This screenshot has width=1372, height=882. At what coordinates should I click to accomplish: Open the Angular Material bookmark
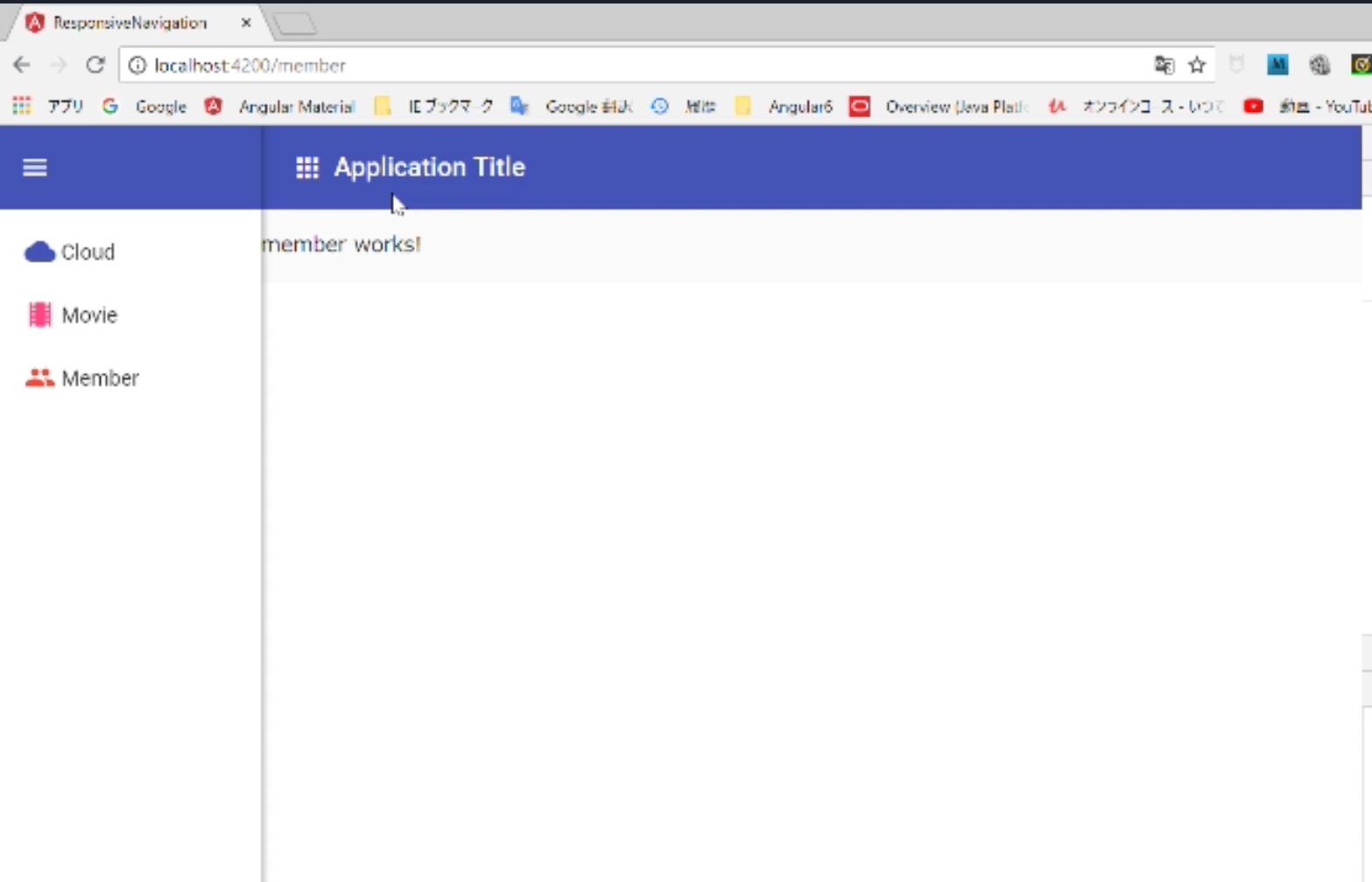(x=280, y=107)
